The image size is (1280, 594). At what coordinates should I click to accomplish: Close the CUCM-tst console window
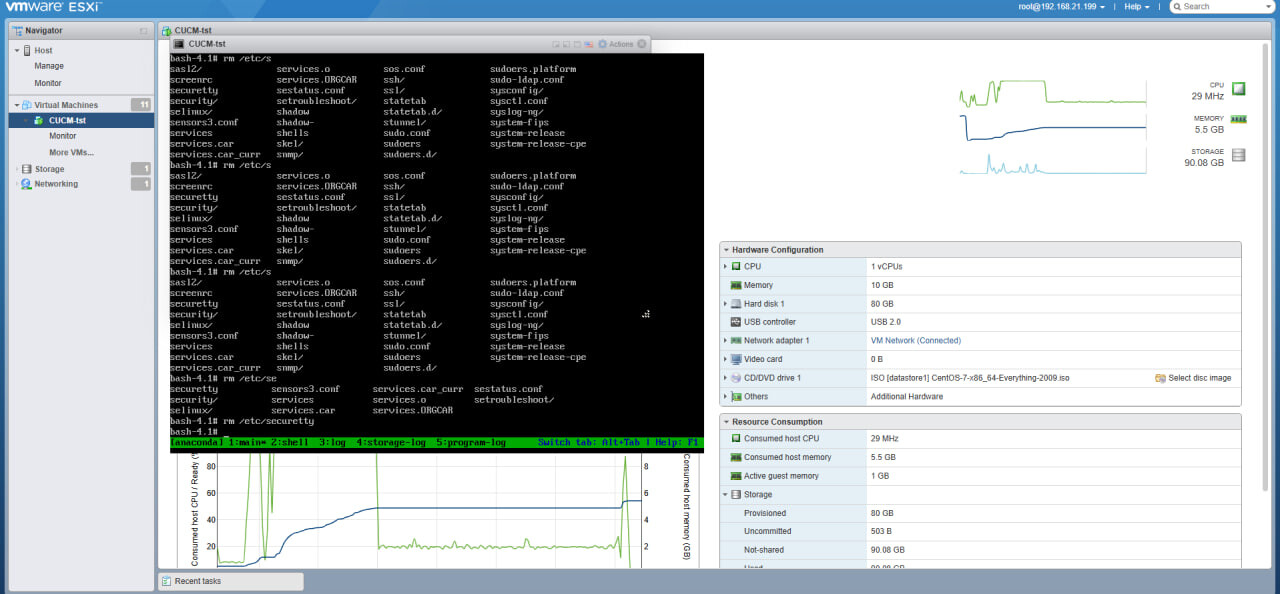642,44
